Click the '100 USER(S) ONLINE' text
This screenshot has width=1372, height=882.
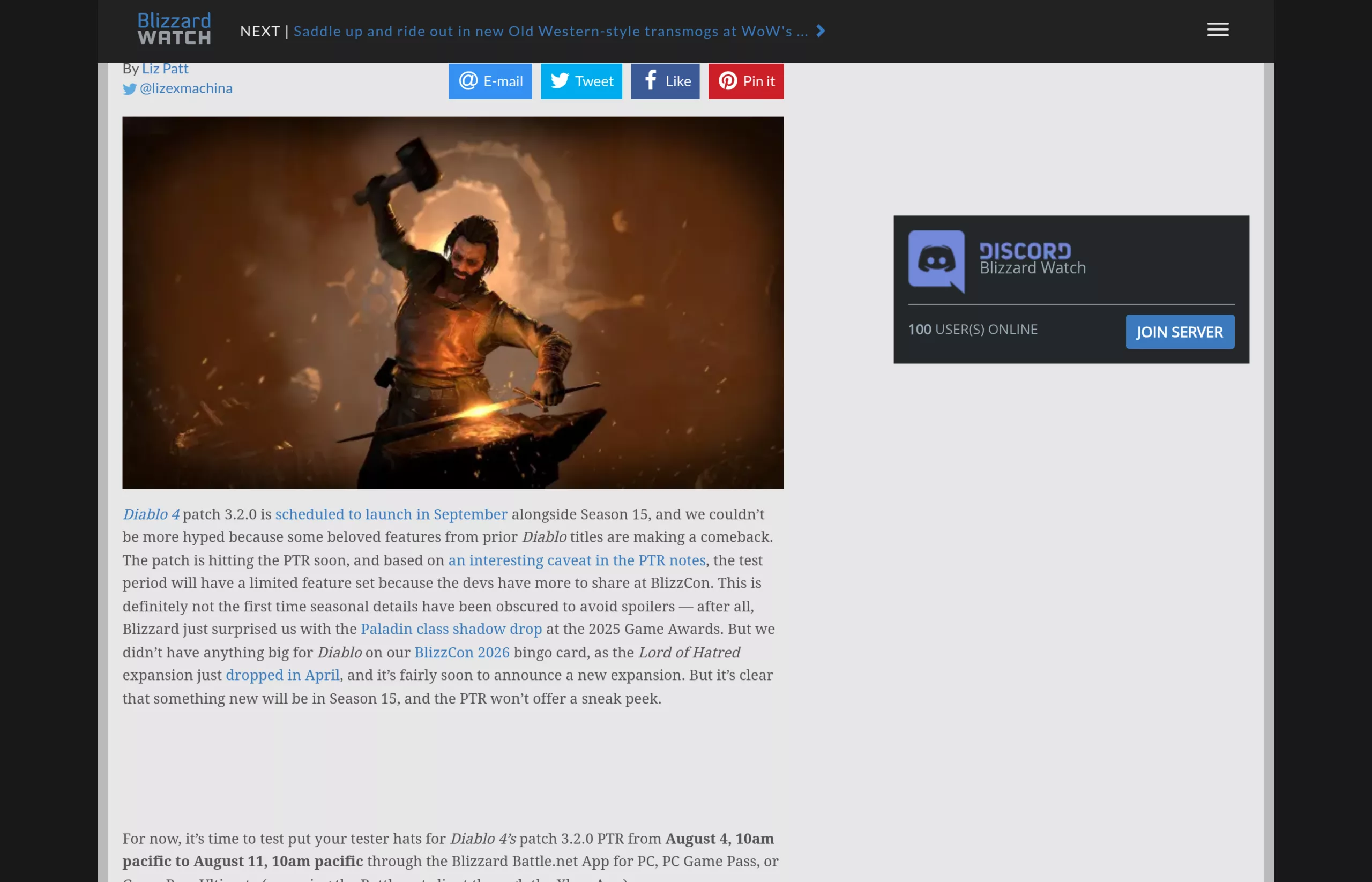[972, 330]
